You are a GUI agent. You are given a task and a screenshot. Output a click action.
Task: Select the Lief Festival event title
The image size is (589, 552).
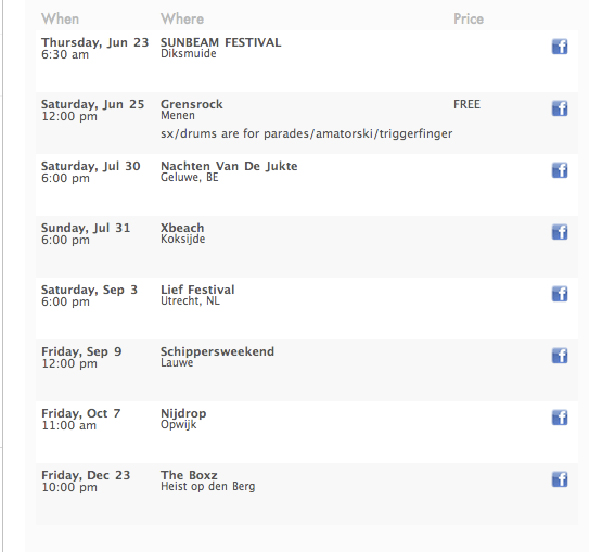[198, 290]
